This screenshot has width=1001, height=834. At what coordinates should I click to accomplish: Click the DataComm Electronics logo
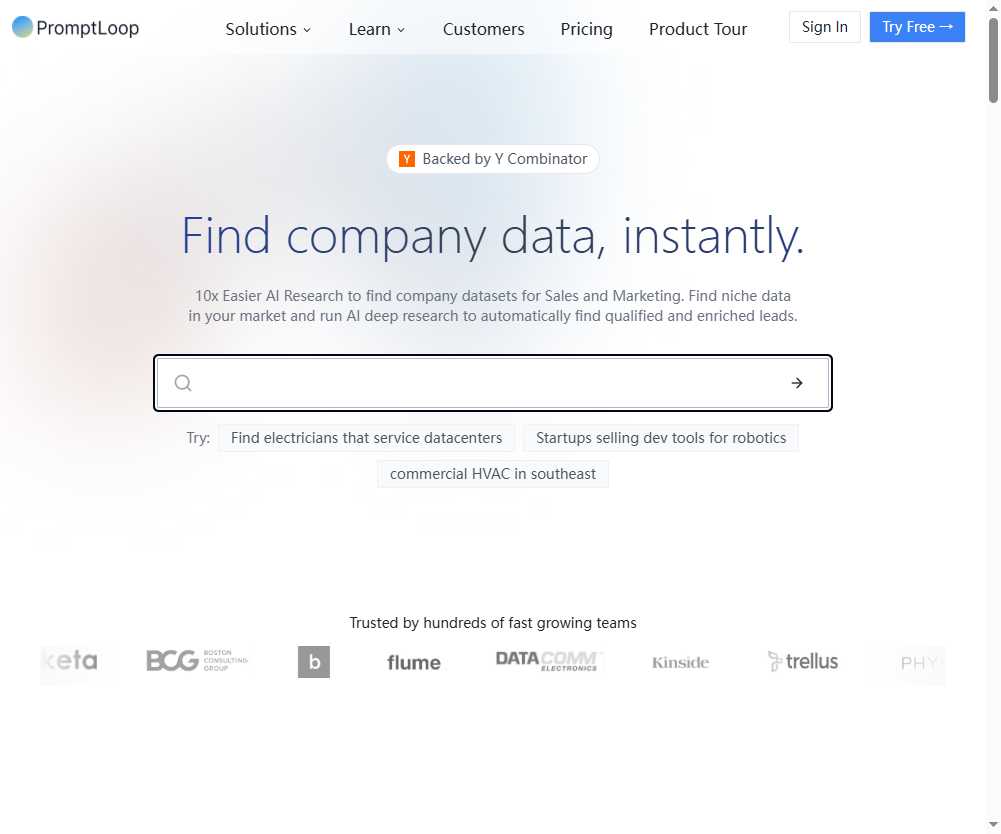(547, 661)
